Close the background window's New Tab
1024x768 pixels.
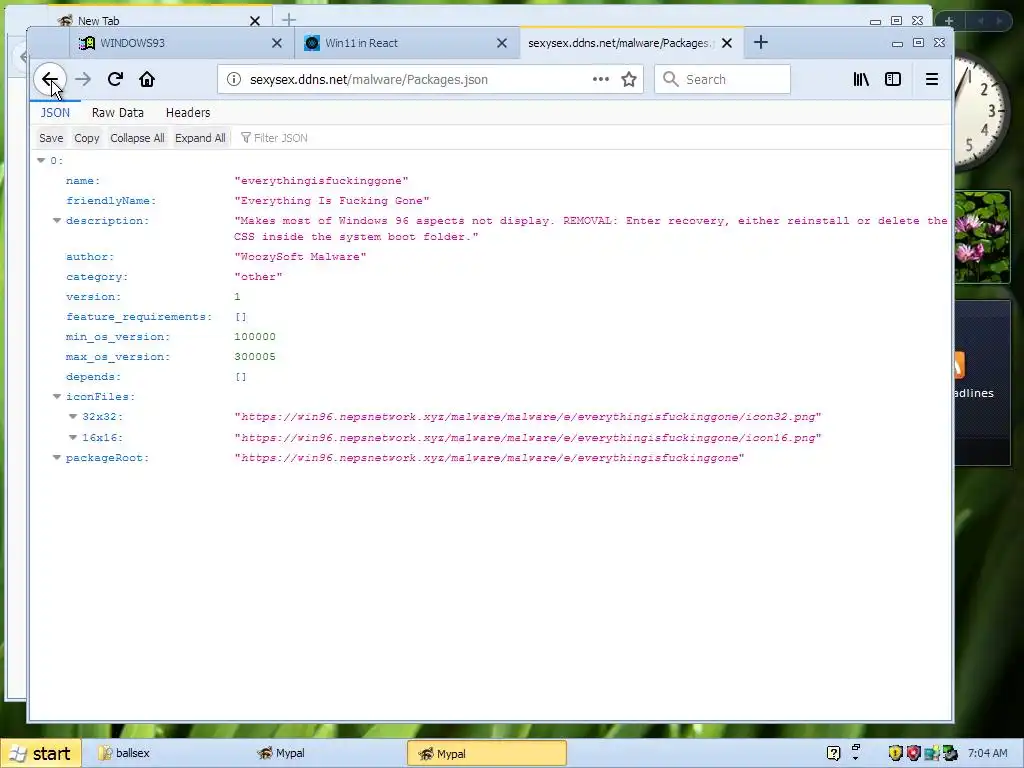click(x=255, y=21)
